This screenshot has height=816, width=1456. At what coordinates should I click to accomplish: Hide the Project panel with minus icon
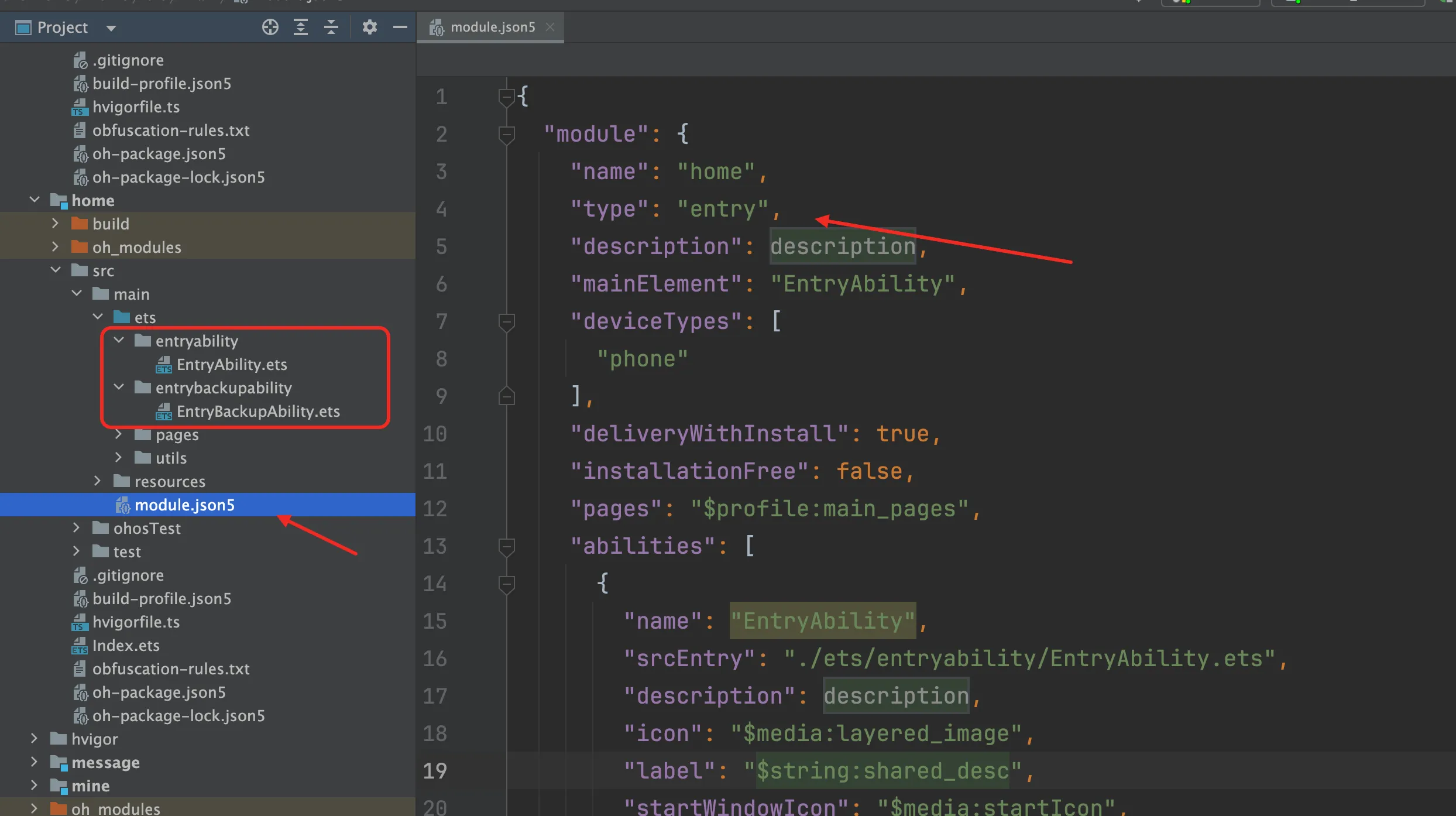pyautogui.click(x=400, y=27)
